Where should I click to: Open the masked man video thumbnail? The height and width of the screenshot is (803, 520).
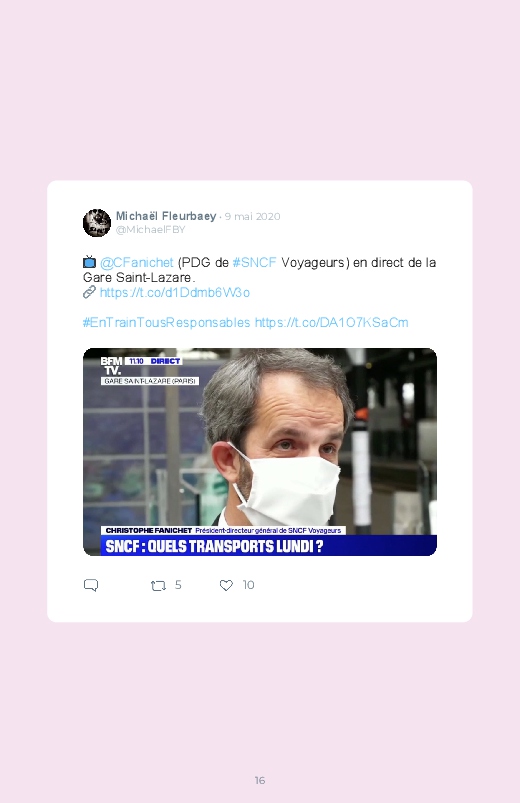click(x=260, y=452)
